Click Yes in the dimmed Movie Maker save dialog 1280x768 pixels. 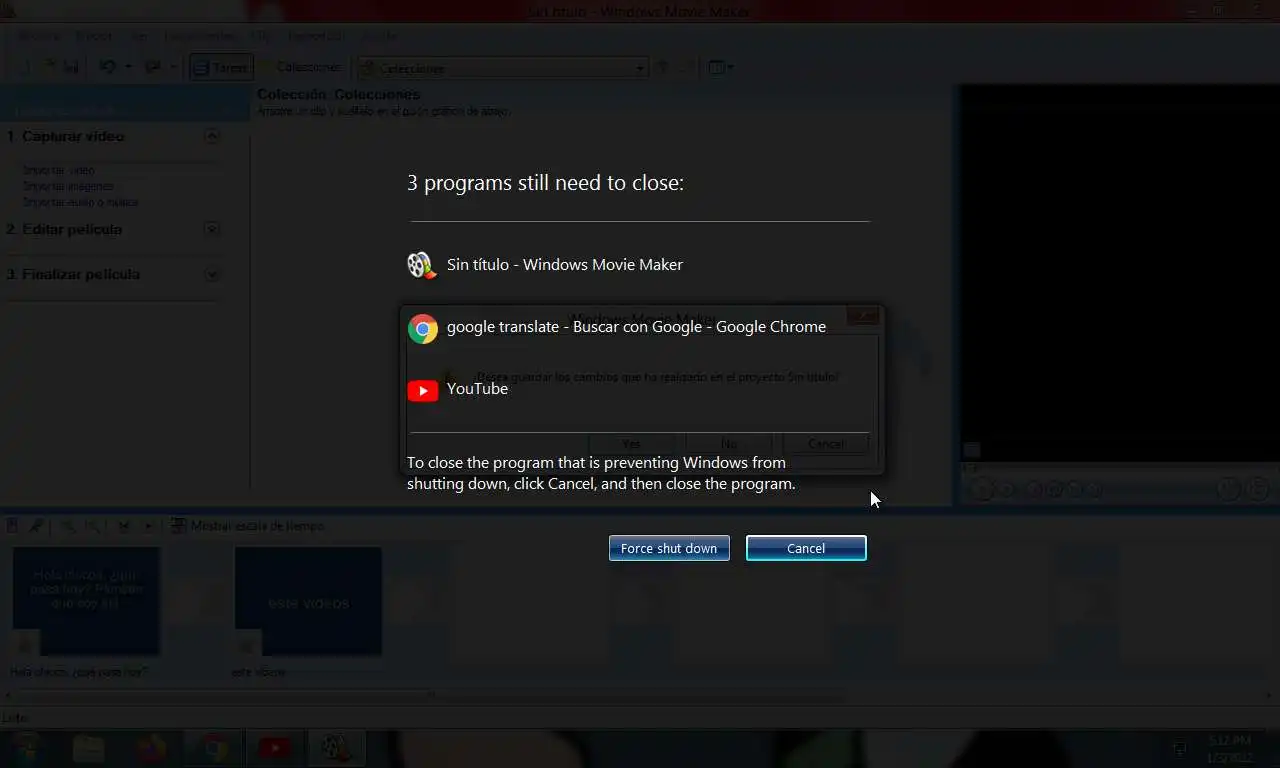tap(631, 443)
